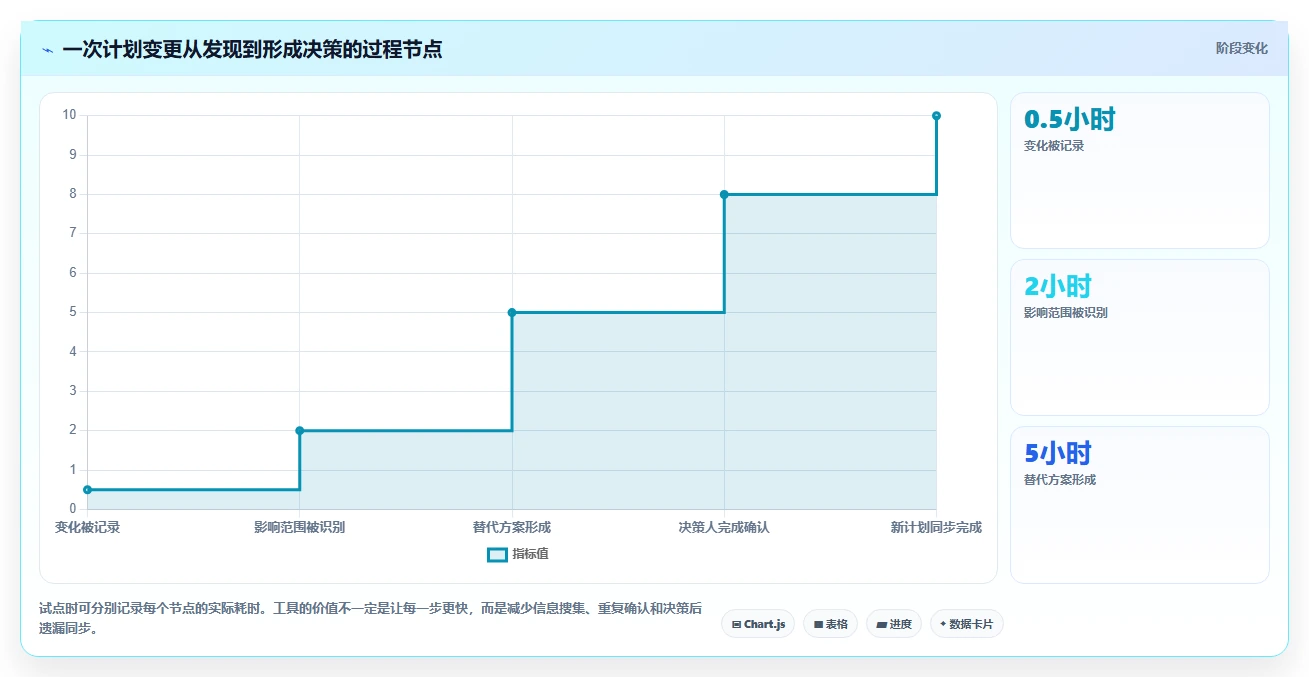This screenshot has height=677, width=1309.
Task: Click the footnote text starting 试点时可分别记录
Action: click(x=370, y=618)
